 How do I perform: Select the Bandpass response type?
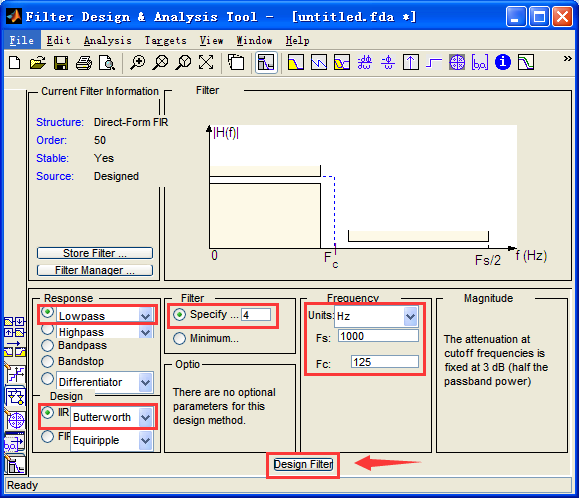47,346
